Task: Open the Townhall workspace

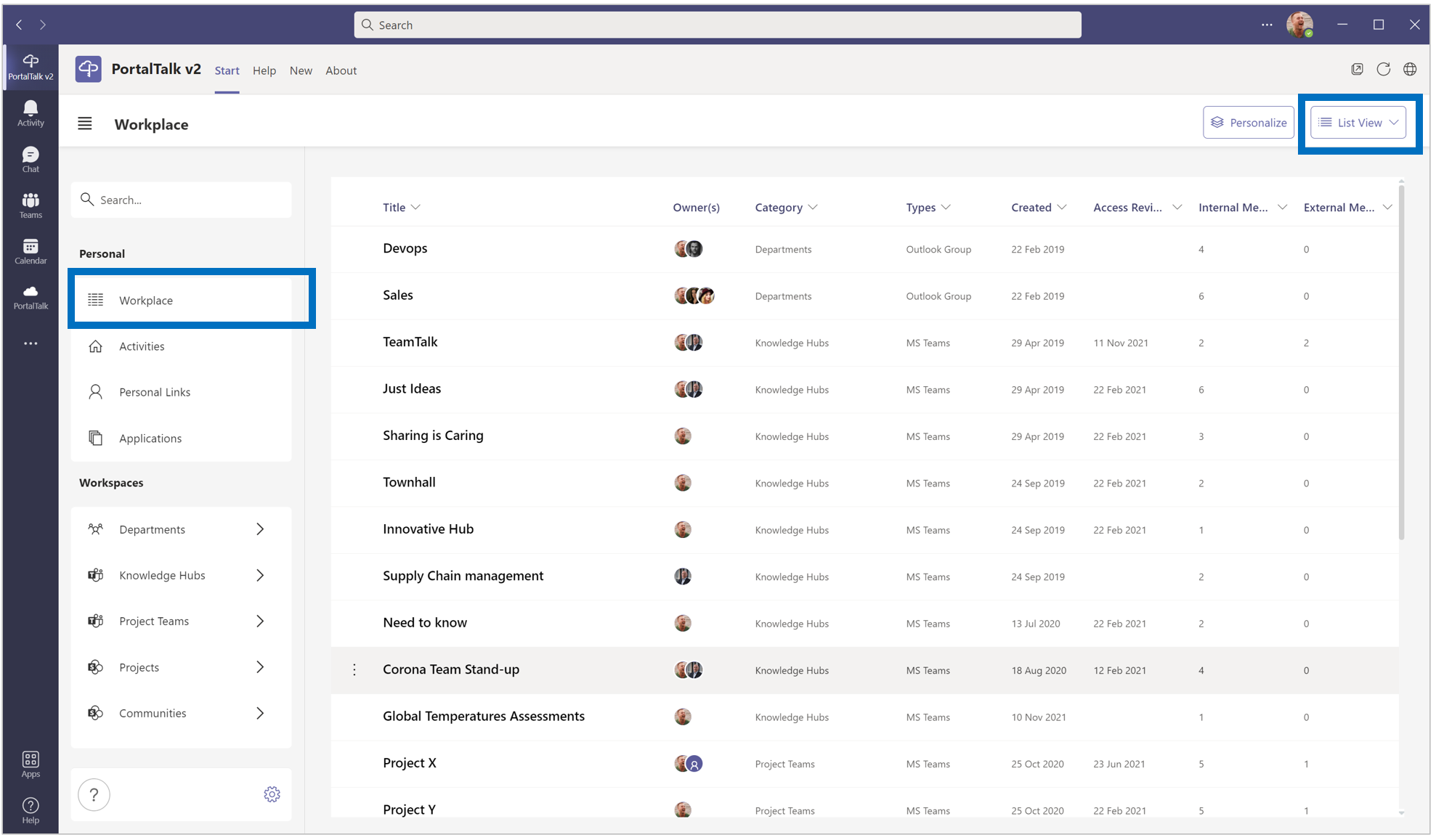Action: (410, 482)
